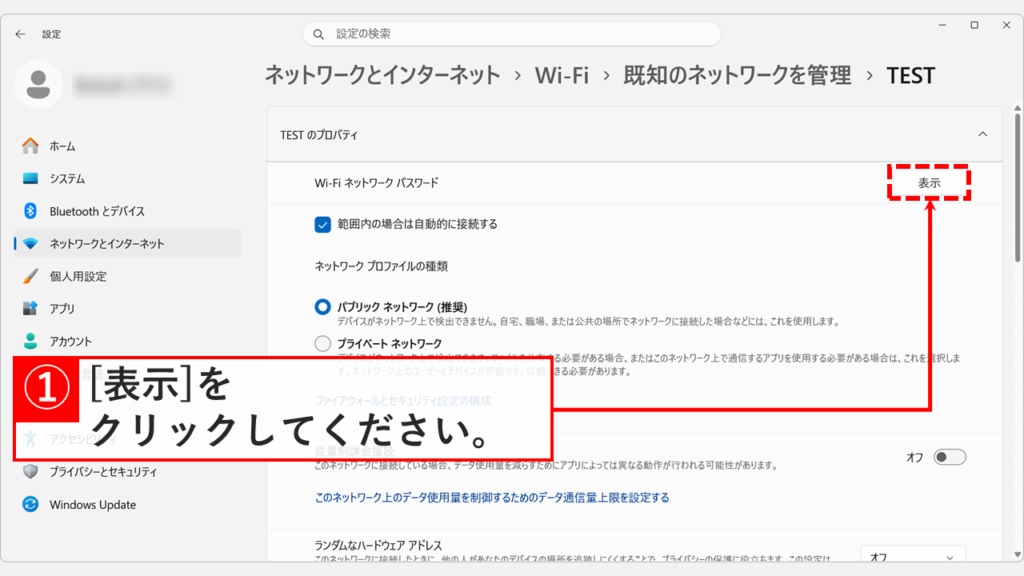The width and height of the screenshot is (1024, 576).
Task: Open Windows Update page
Action: (127, 504)
